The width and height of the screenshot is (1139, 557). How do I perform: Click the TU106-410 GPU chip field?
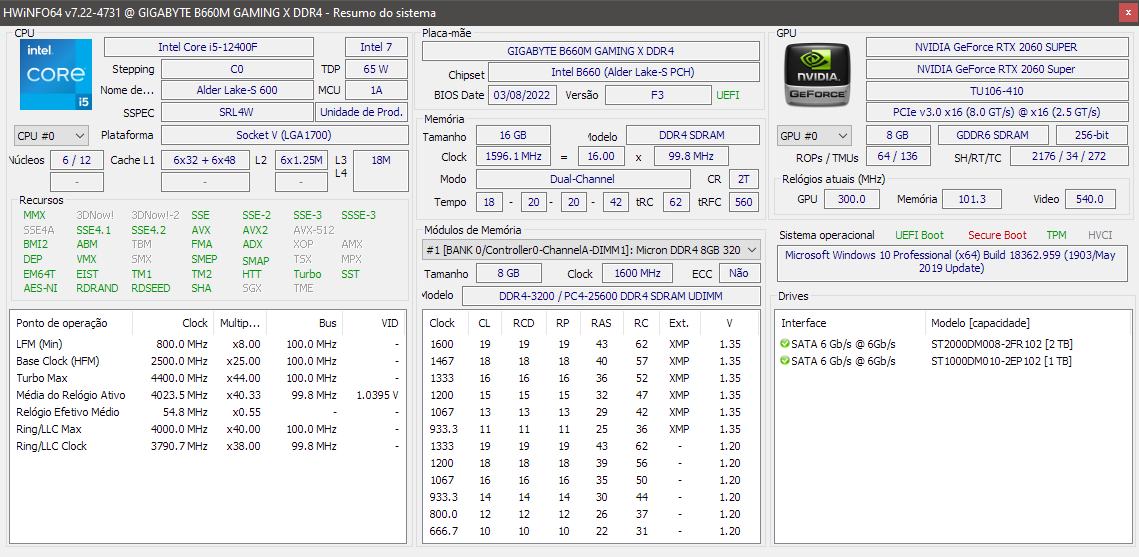point(996,91)
